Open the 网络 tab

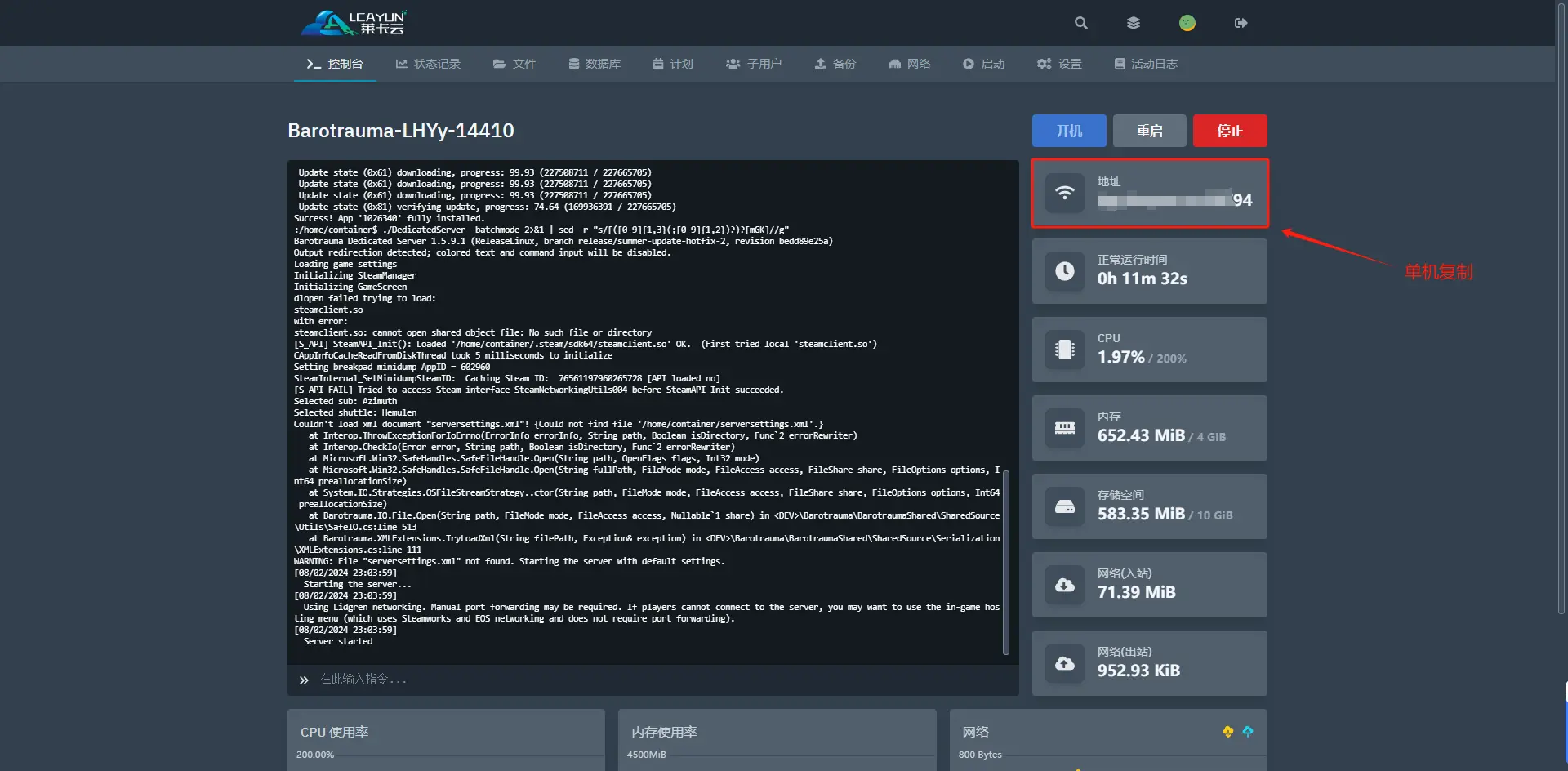coord(910,64)
